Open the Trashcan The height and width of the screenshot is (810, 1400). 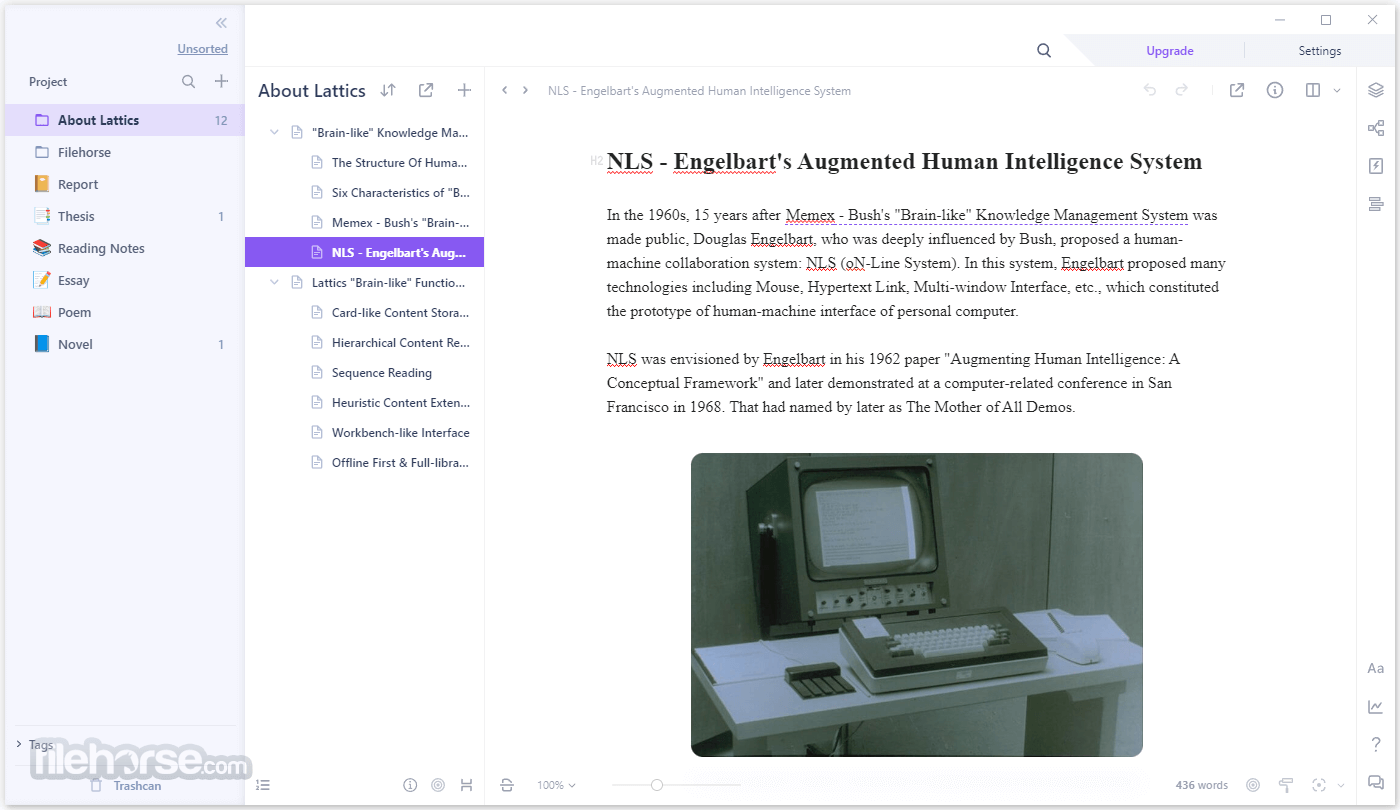(x=126, y=785)
